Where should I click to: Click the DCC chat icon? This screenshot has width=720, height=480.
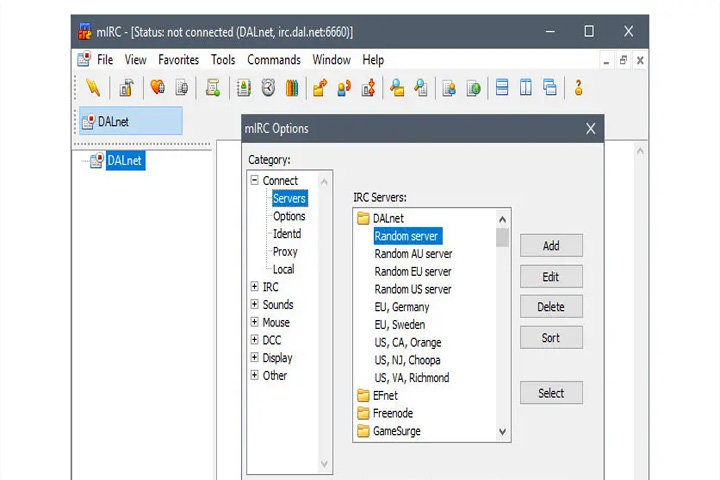tap(344, 87)
